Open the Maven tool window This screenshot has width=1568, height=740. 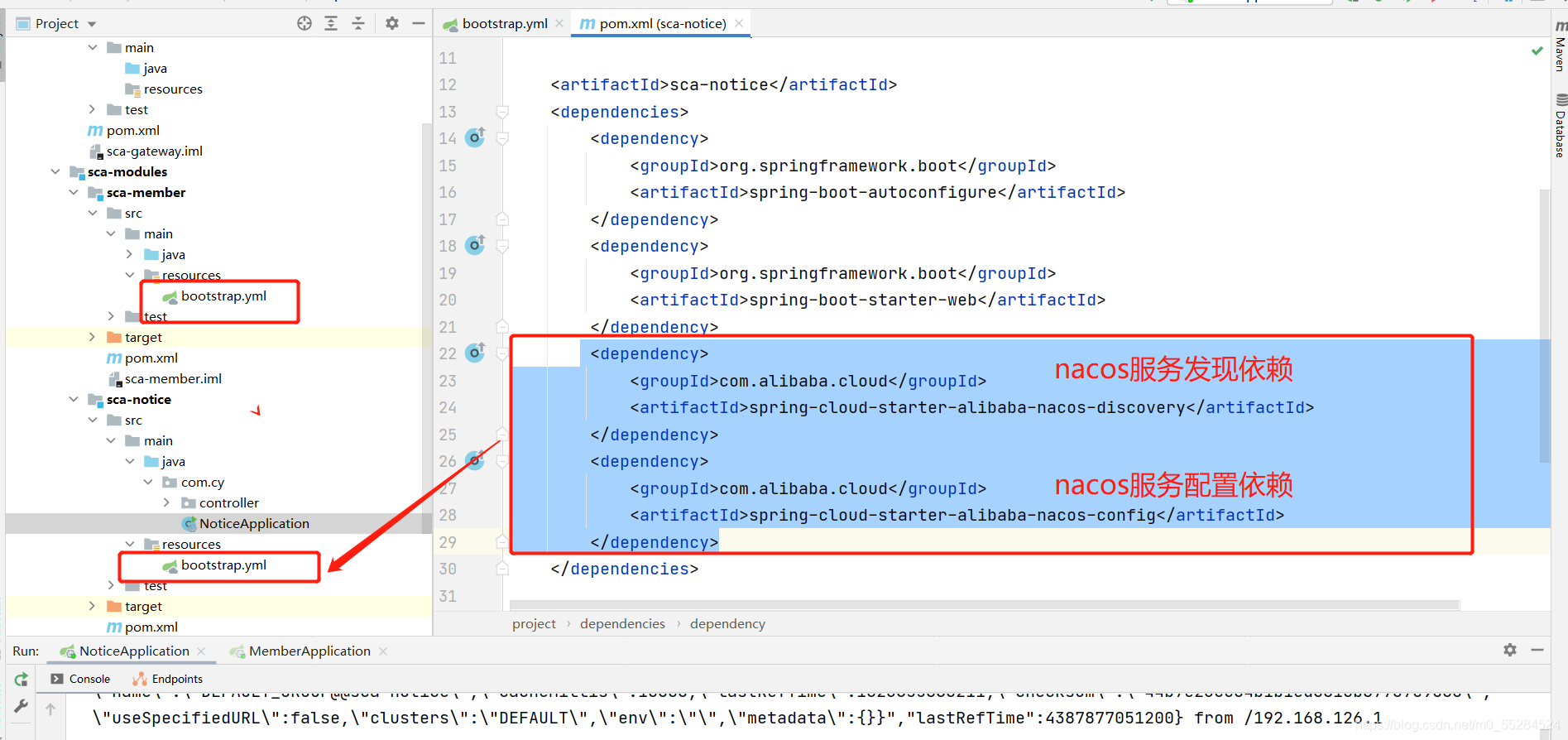pyautogui.click(x=1560, y=46)
